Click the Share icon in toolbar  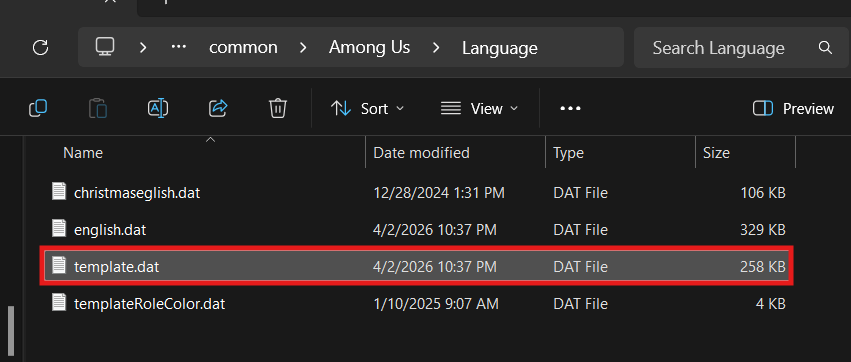[218, 109]
